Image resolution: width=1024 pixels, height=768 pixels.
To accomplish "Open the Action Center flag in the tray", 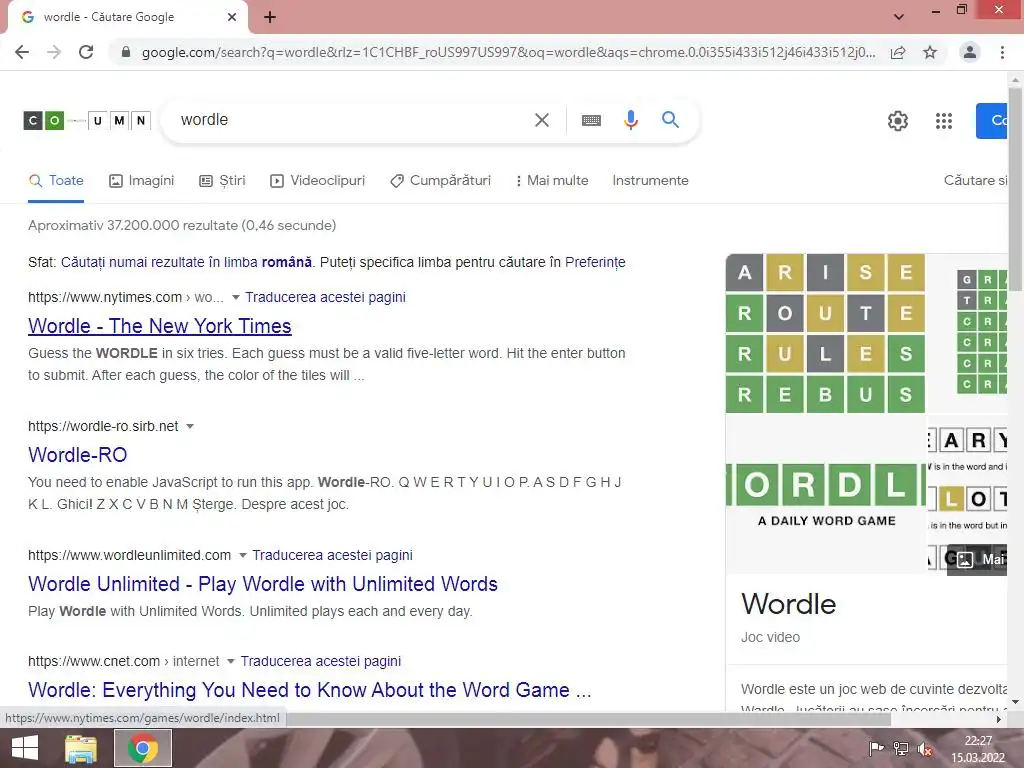I will tap(876, 748).
